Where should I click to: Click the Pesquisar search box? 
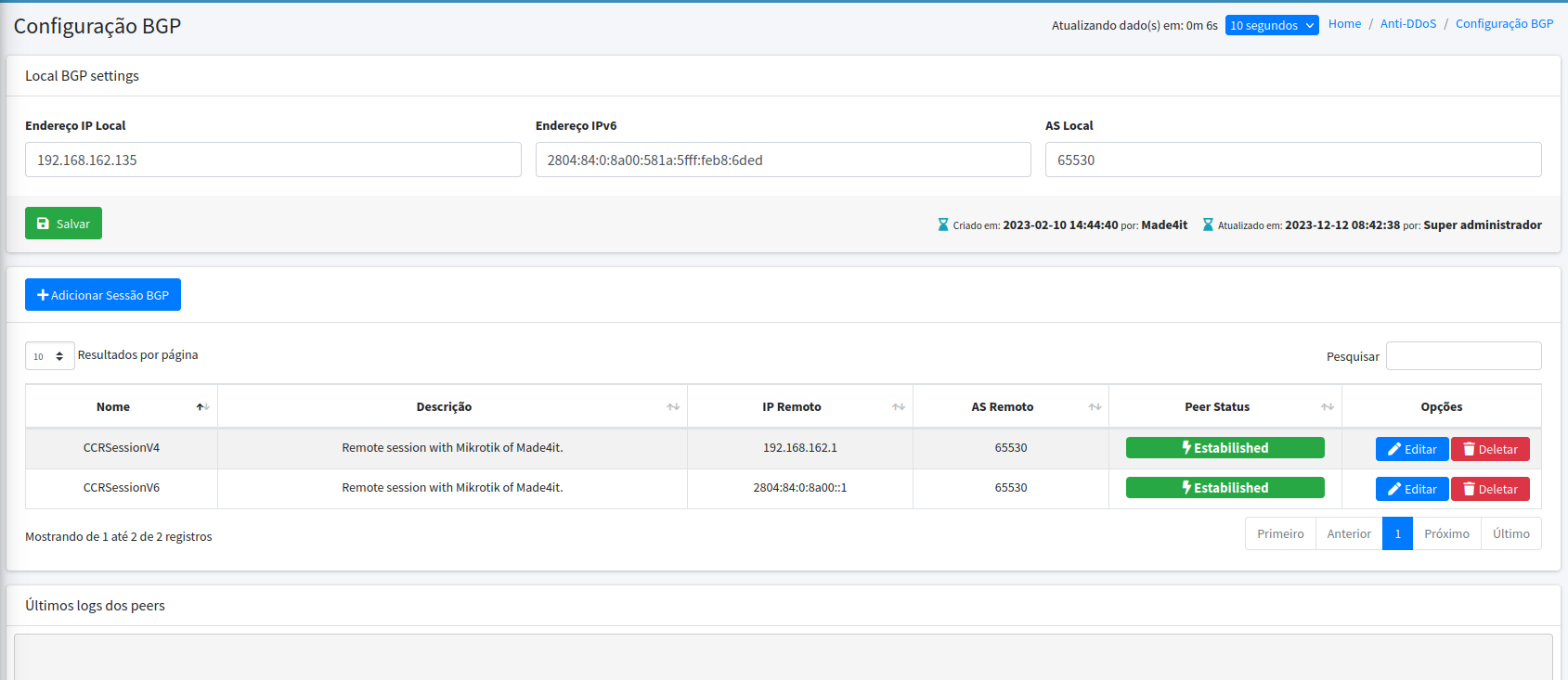[x=1464, y=356]
